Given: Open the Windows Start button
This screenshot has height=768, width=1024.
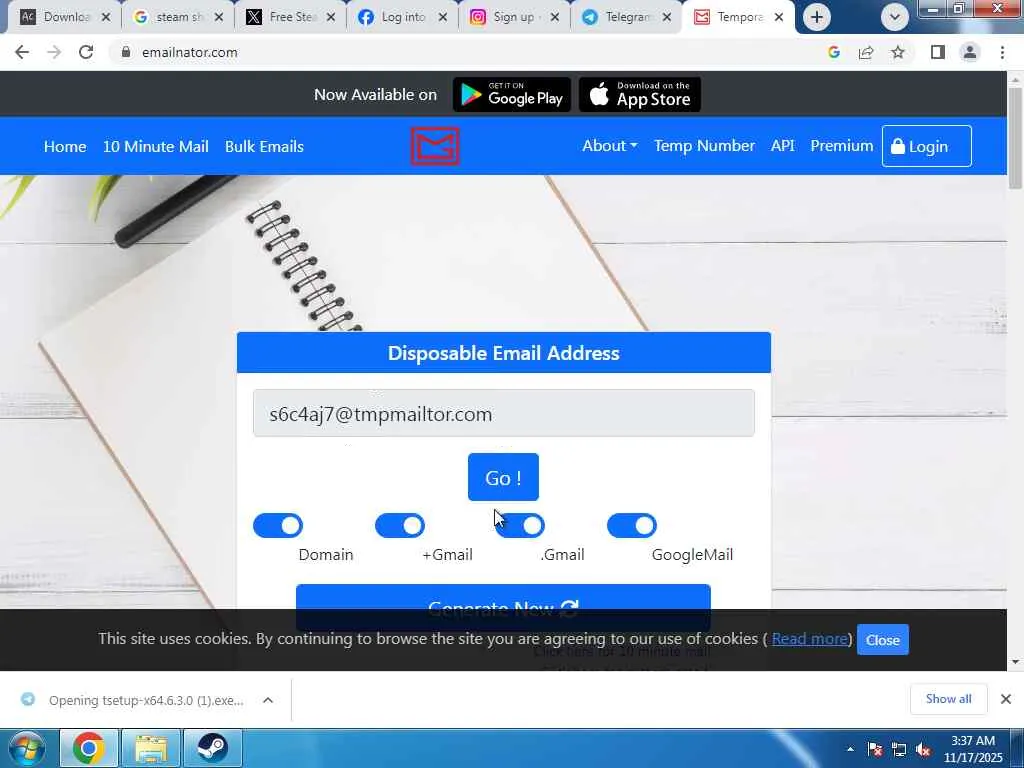Looking at the screenshot, I should click(x=26, y=748).
